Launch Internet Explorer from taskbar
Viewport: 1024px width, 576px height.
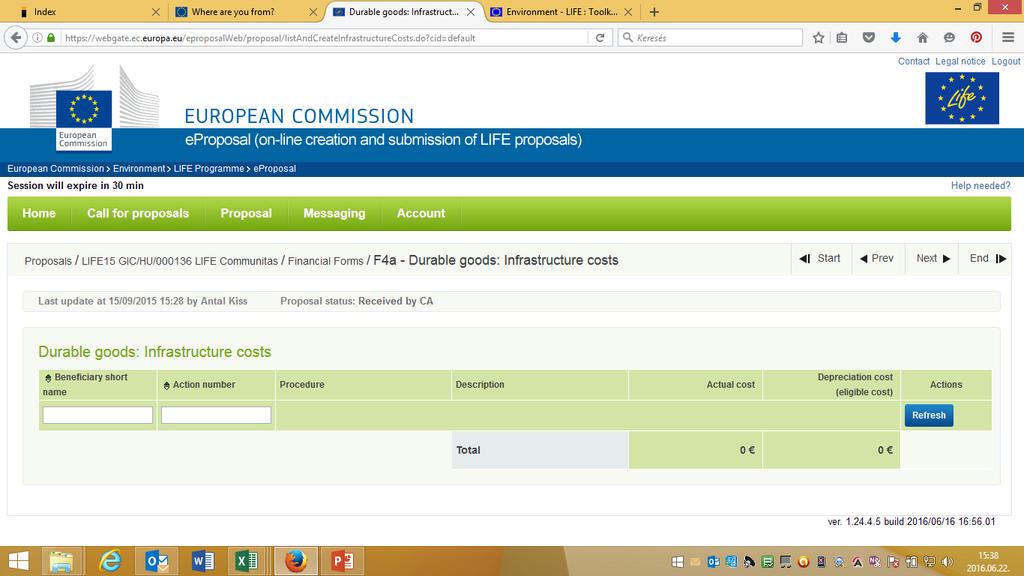110,561
